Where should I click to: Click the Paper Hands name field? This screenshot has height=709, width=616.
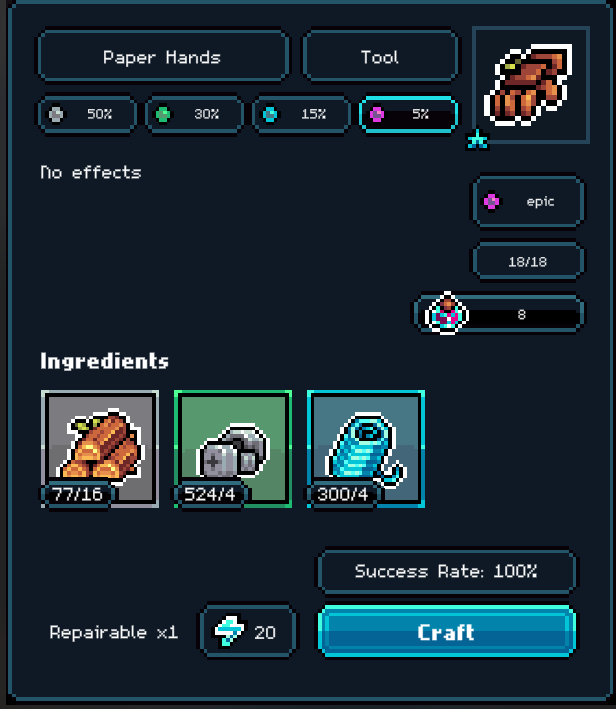(163, 56)
